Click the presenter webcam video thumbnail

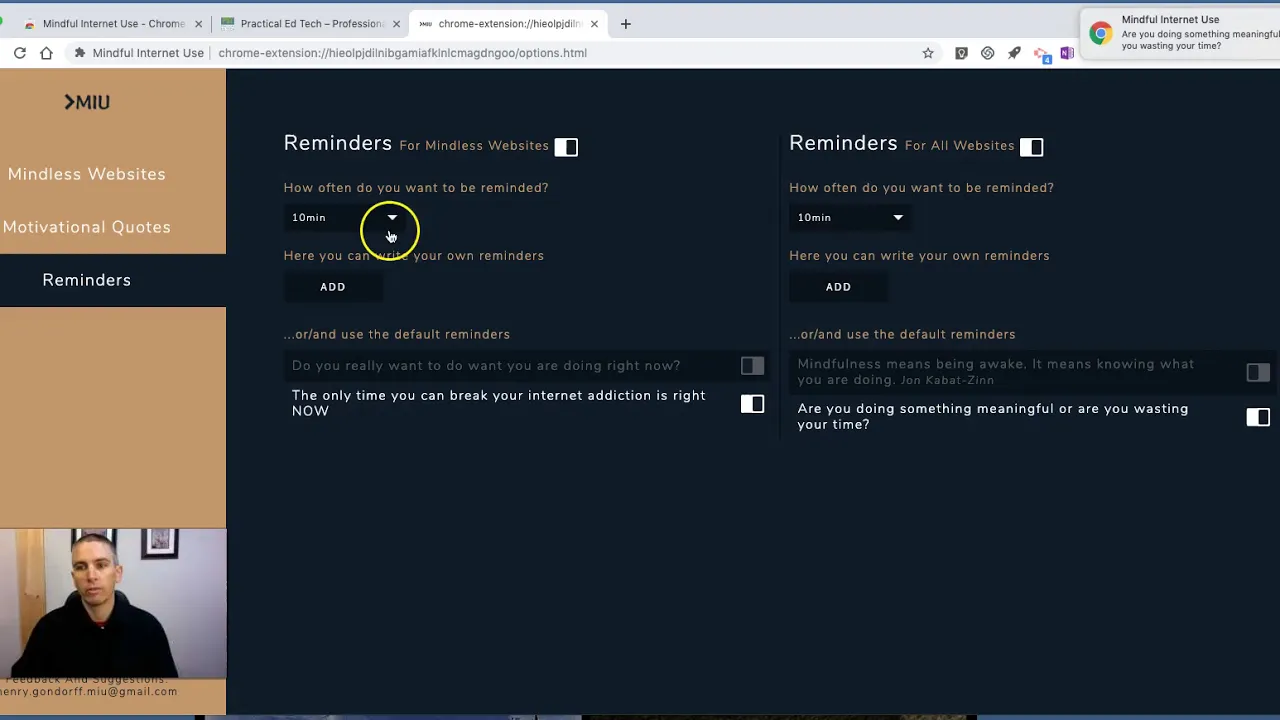point(113,604)
